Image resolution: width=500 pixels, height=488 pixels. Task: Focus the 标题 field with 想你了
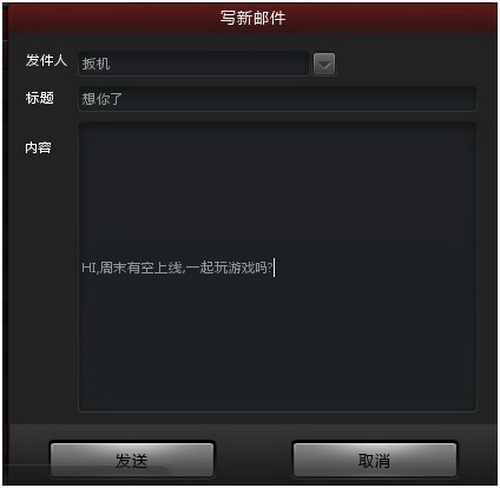click(x=277, y=99)
